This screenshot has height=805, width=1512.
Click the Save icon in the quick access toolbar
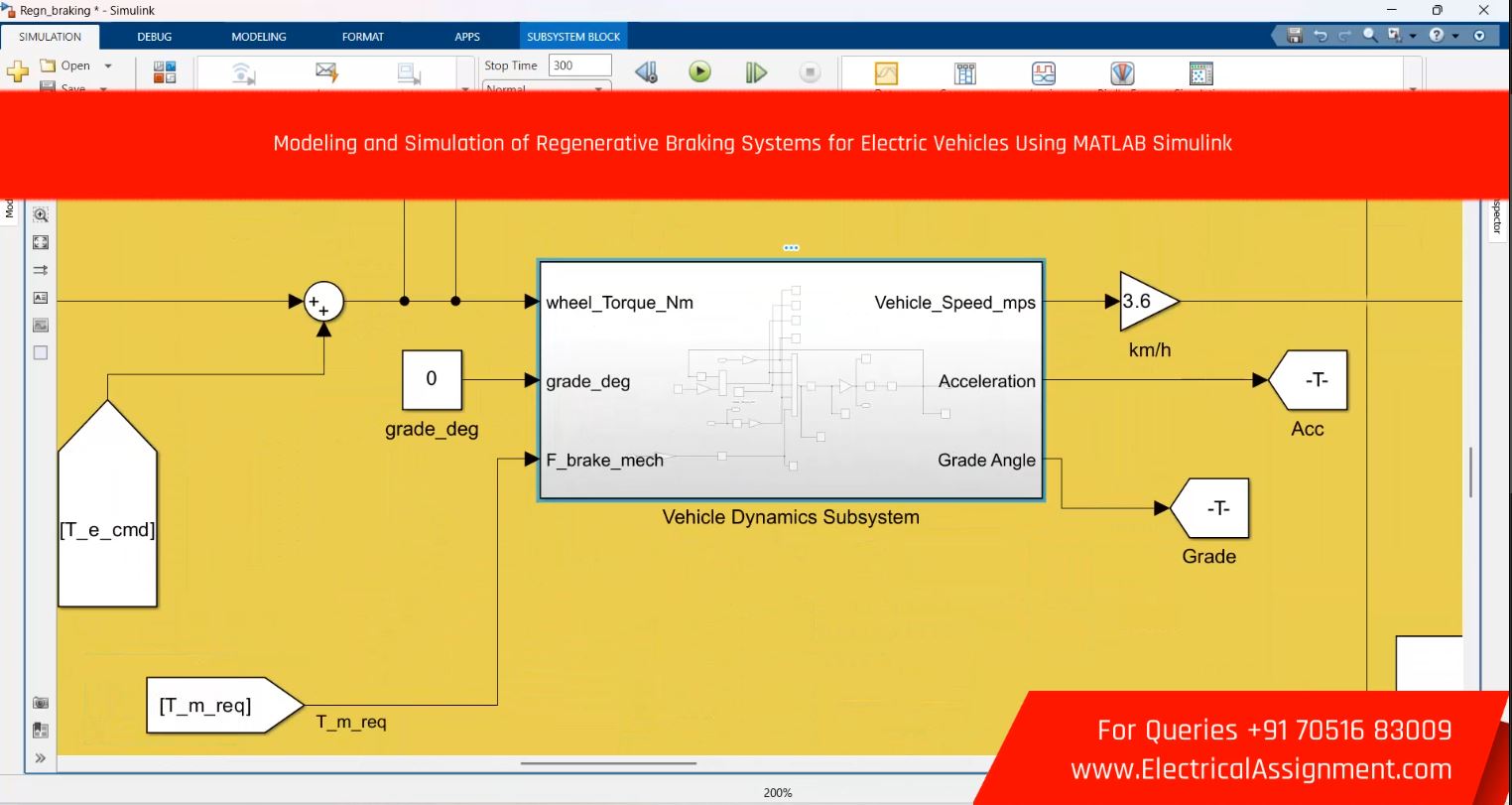click(1294, 36)
